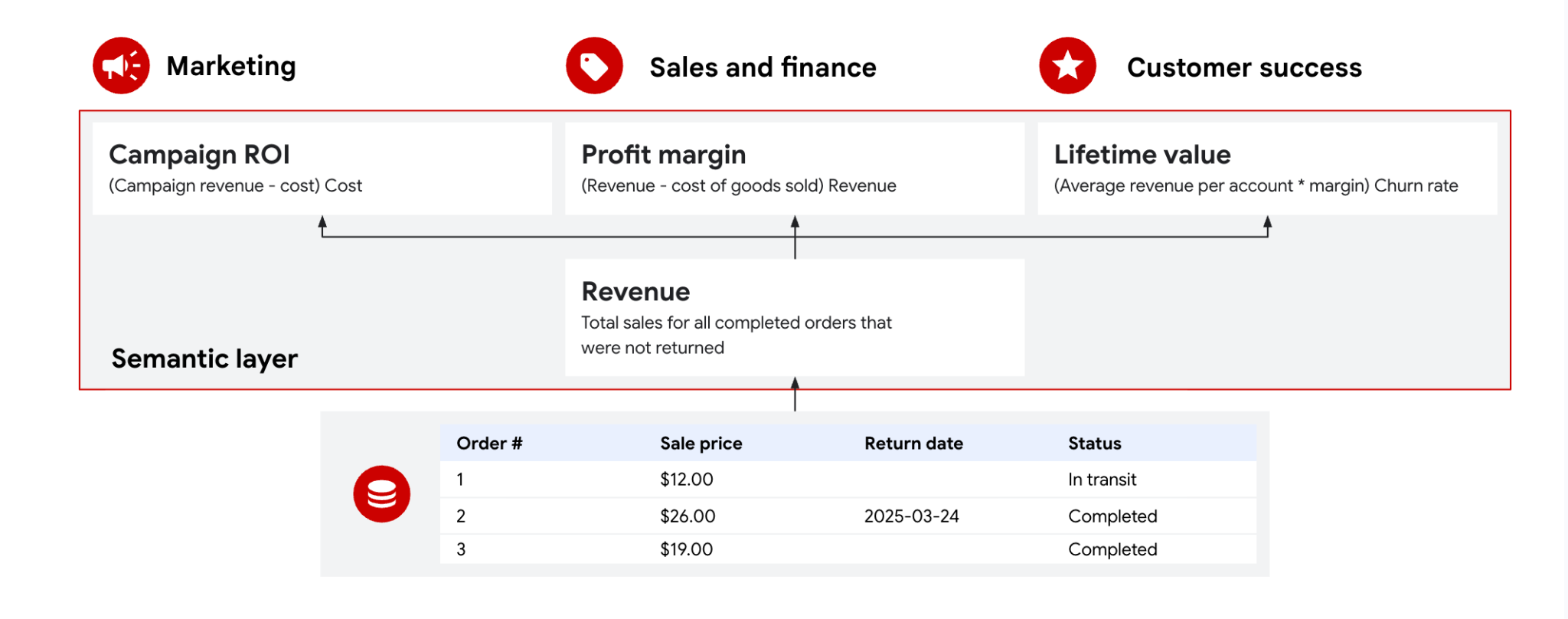Click the Order # column header
Screen dimensions: 1568x619
coord(489,444)
